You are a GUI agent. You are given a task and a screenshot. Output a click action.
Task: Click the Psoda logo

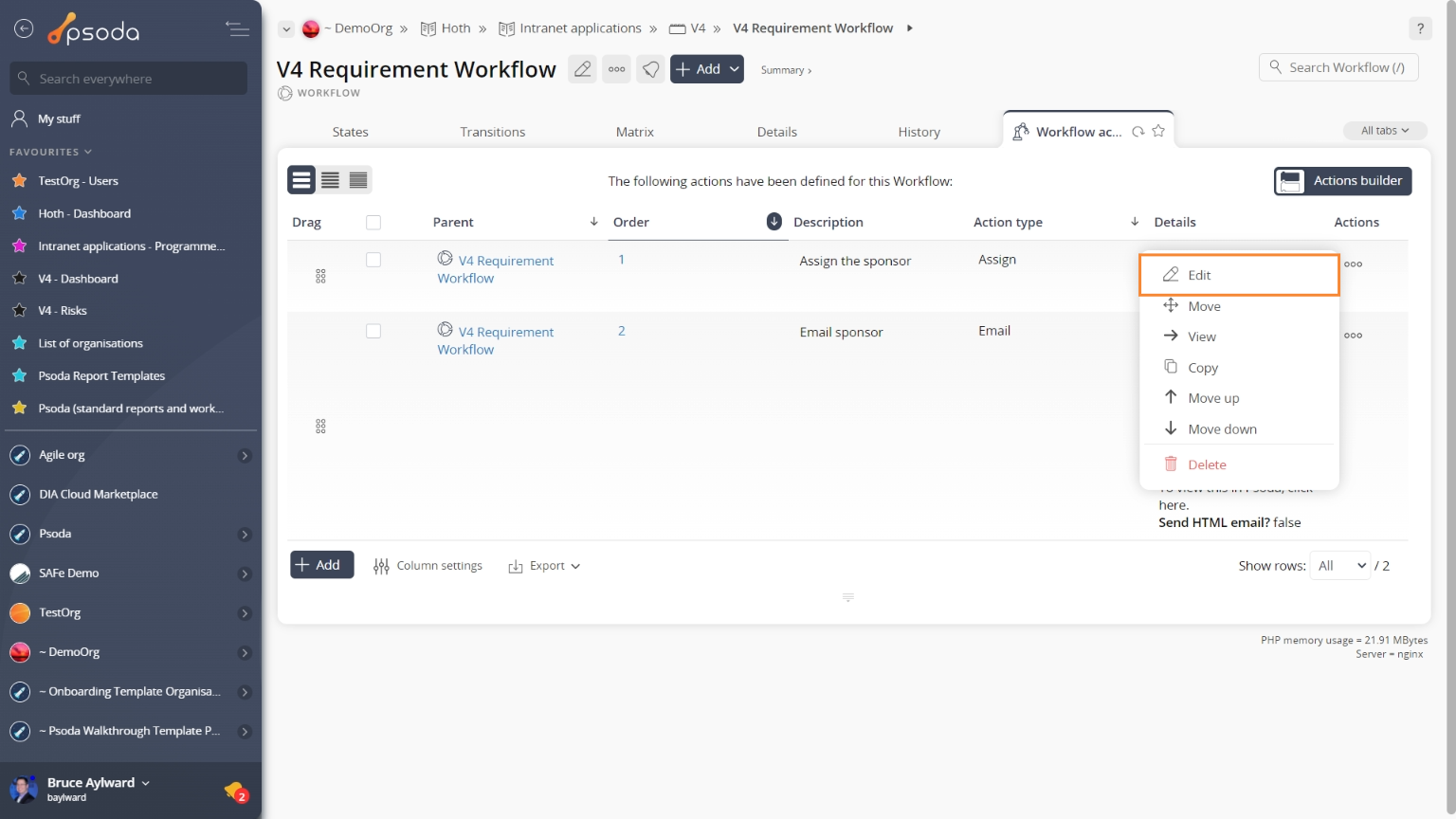click(94, 30)
